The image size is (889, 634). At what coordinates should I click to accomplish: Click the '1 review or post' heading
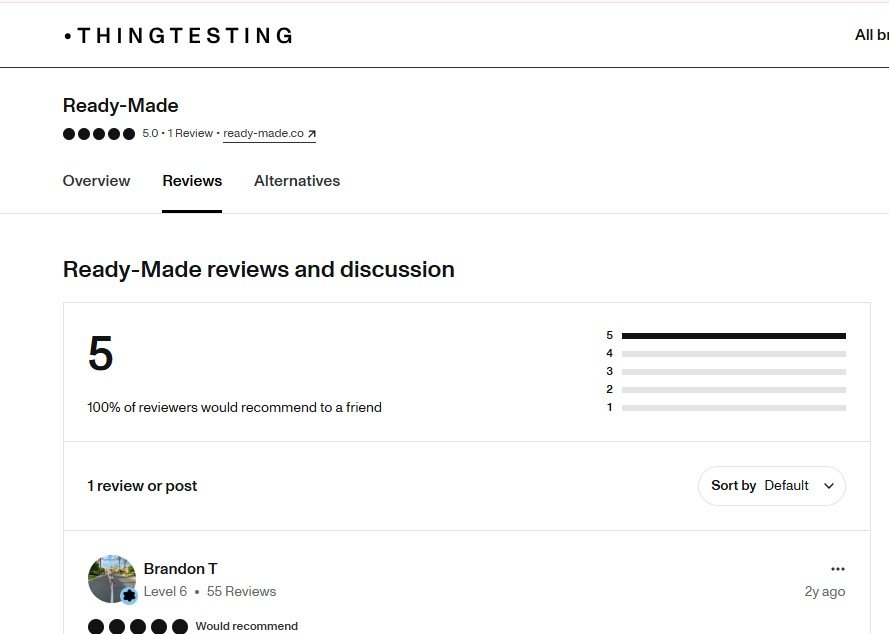click(x=142, y=486)
